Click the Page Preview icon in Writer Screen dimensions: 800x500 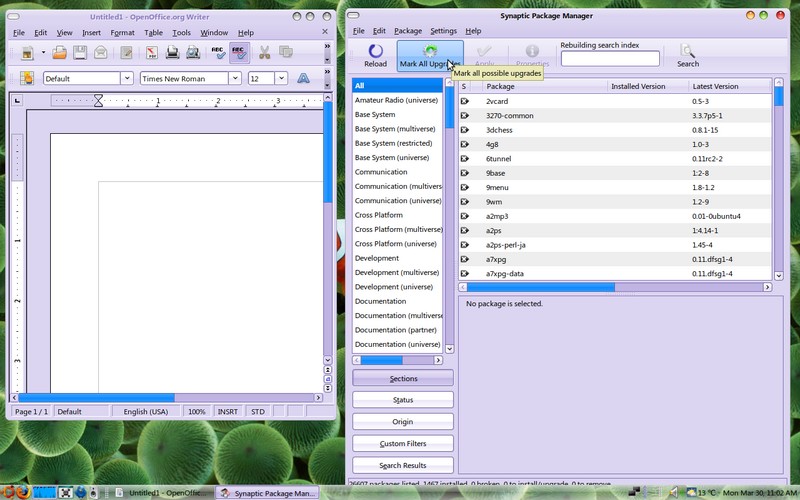[193, 53]
